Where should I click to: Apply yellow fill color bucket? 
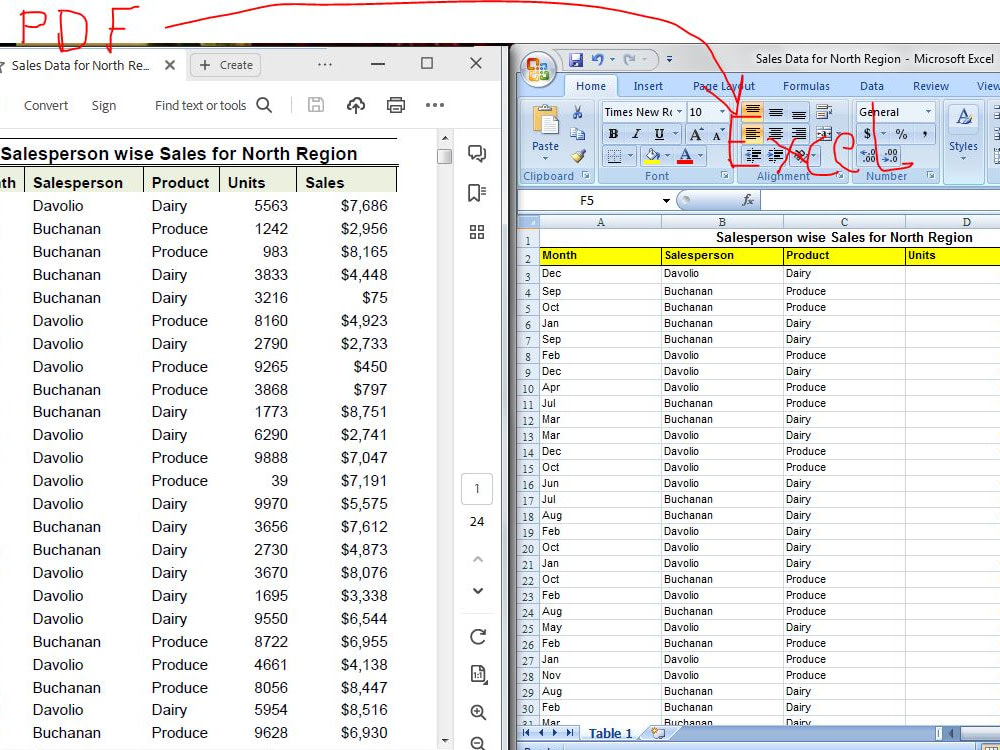point(652,155)
